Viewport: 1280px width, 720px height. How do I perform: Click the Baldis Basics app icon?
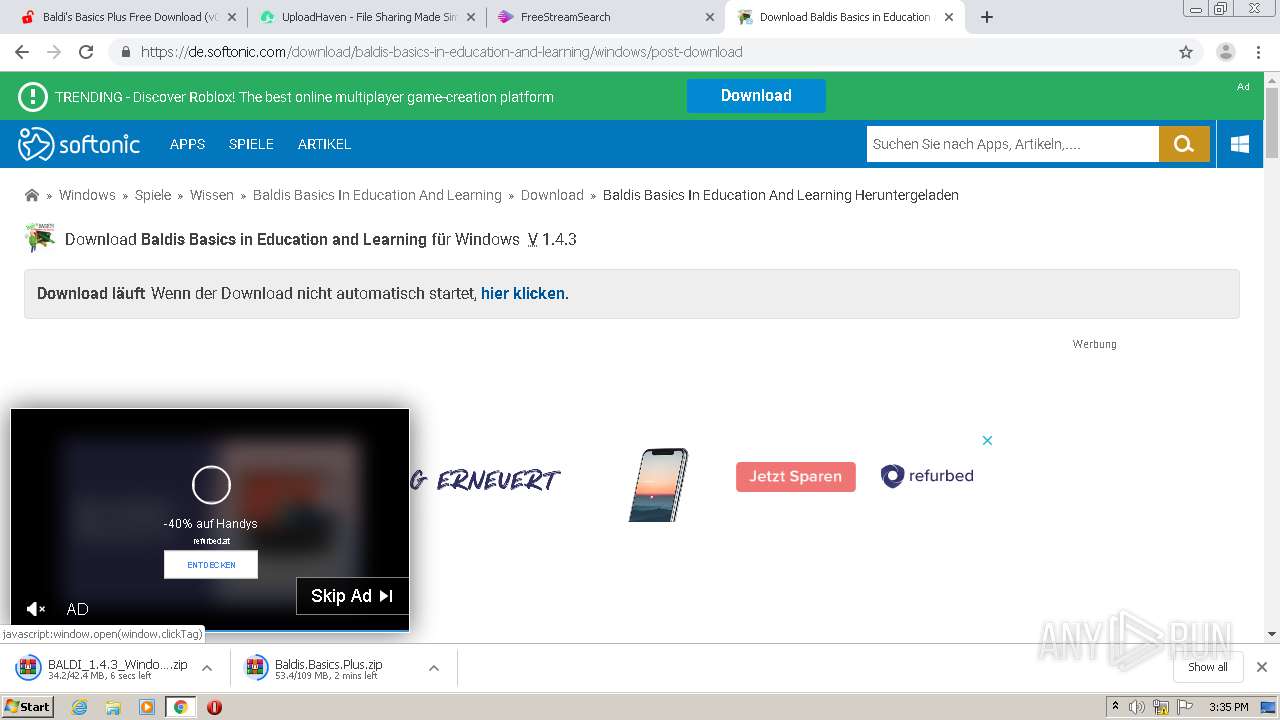tap(39, 238)
